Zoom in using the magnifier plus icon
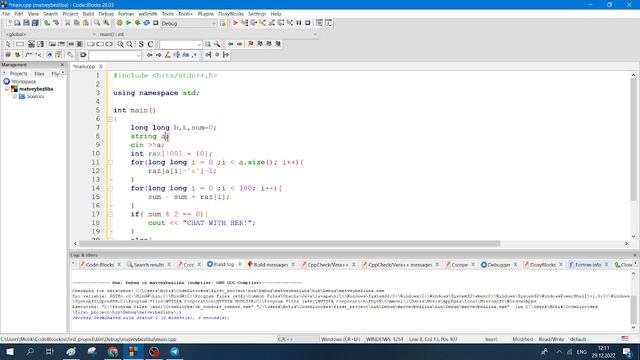 pos(120,44)
